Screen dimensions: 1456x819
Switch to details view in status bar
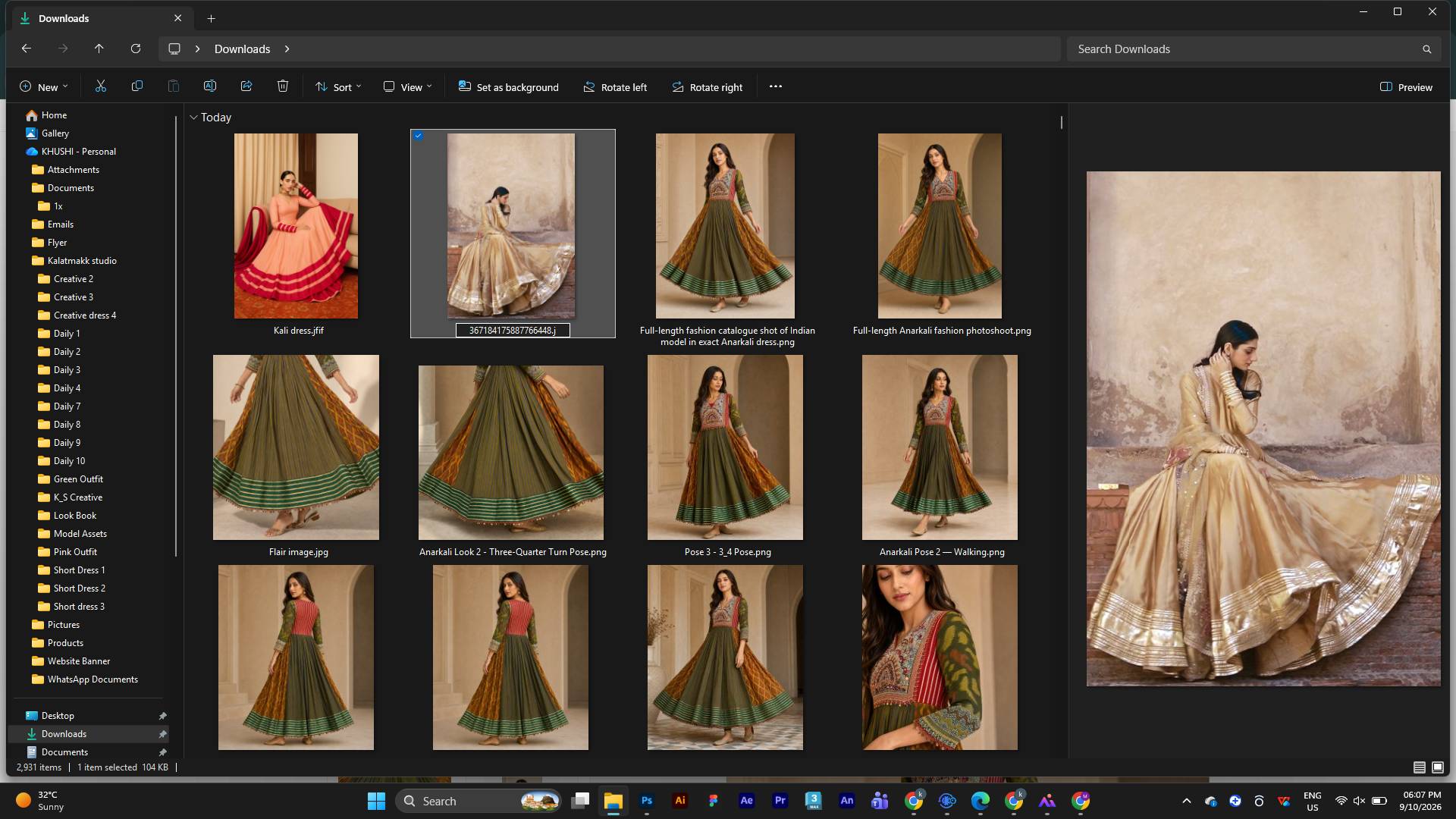click(1420, 767)
